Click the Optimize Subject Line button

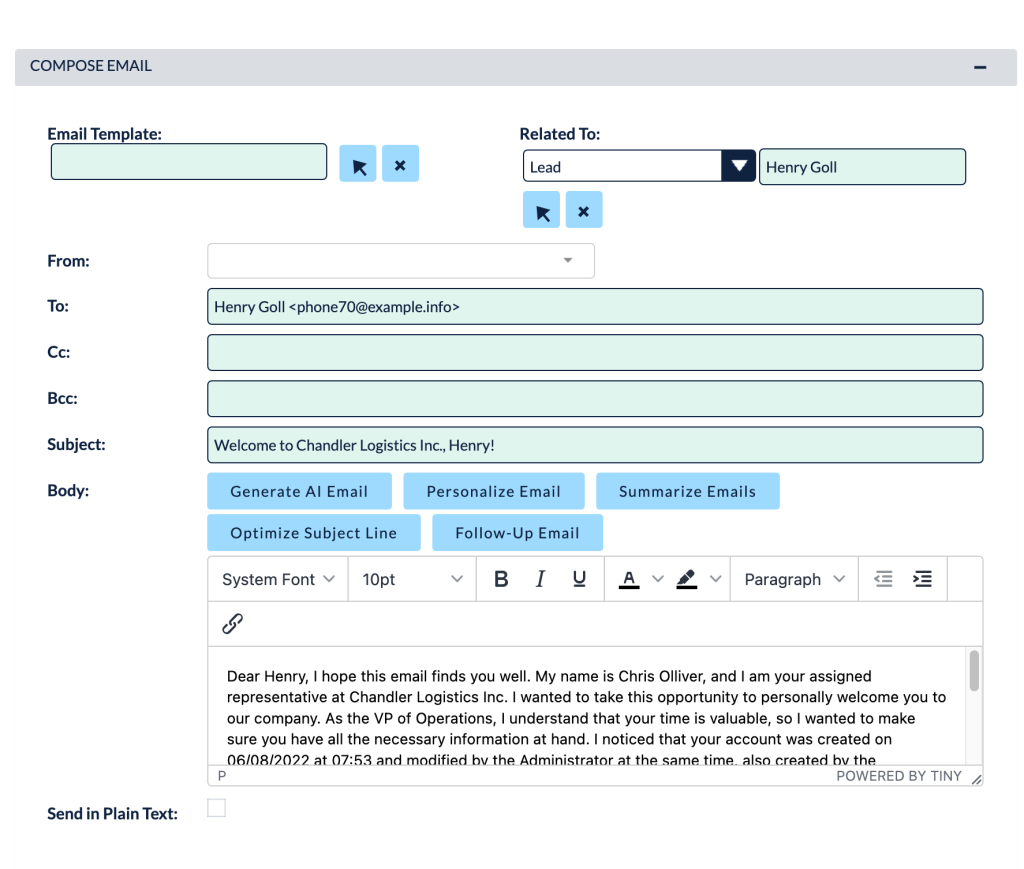[313, 533]
